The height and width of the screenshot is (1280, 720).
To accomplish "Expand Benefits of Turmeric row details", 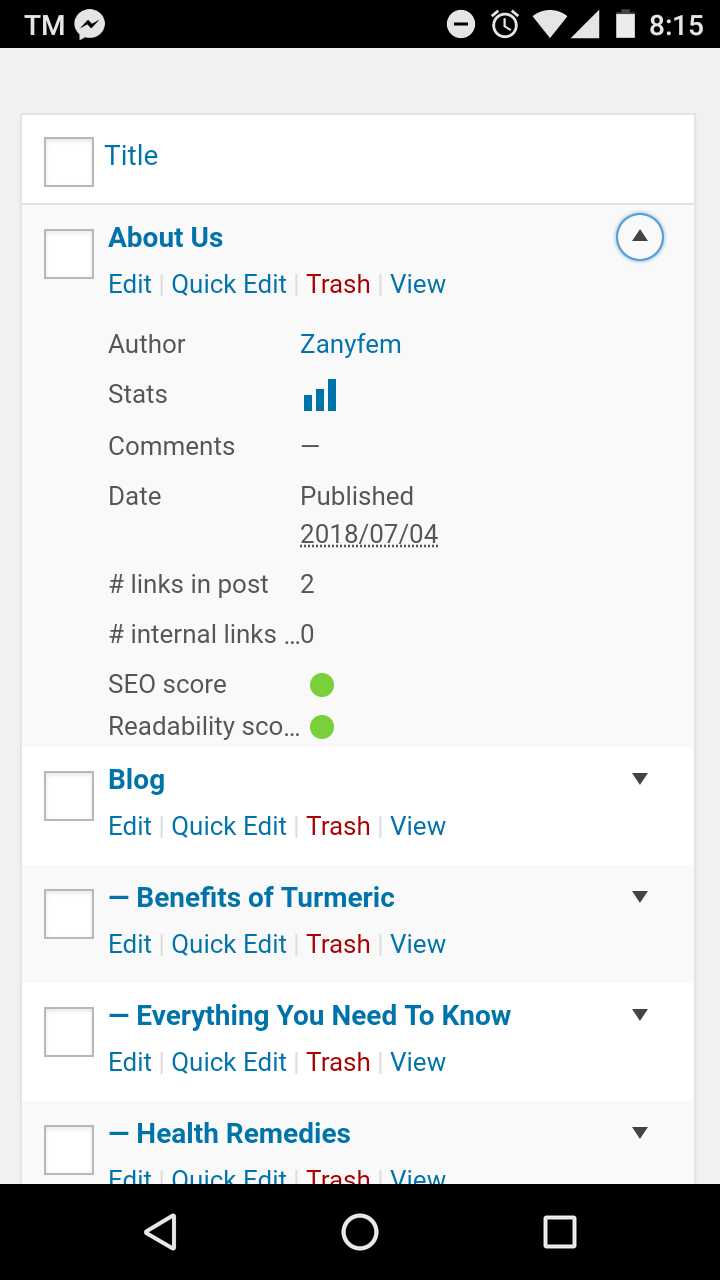I will 640,898.
